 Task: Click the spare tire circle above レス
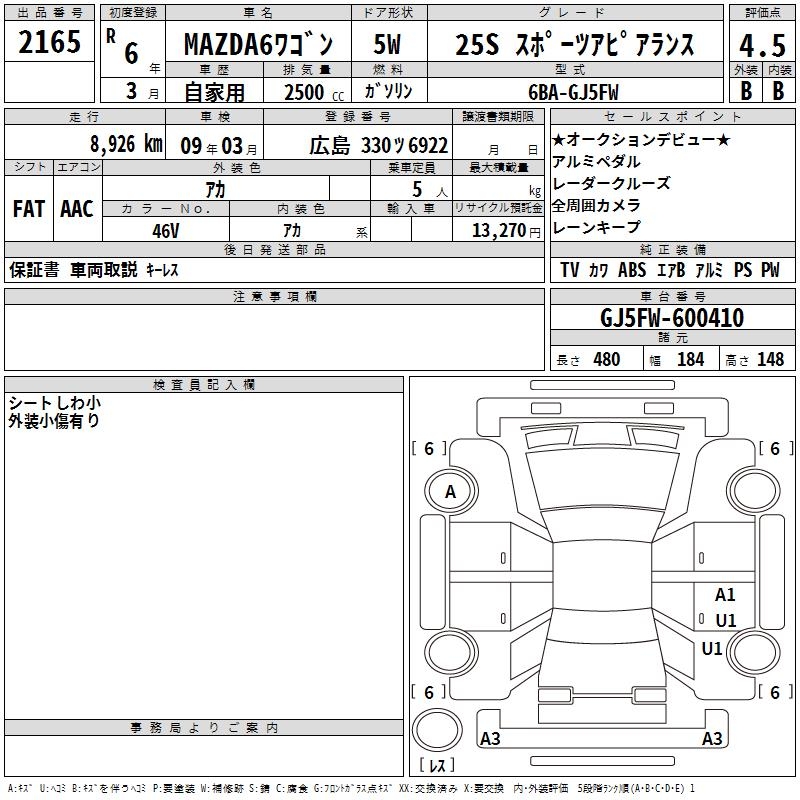coord(437,730)
